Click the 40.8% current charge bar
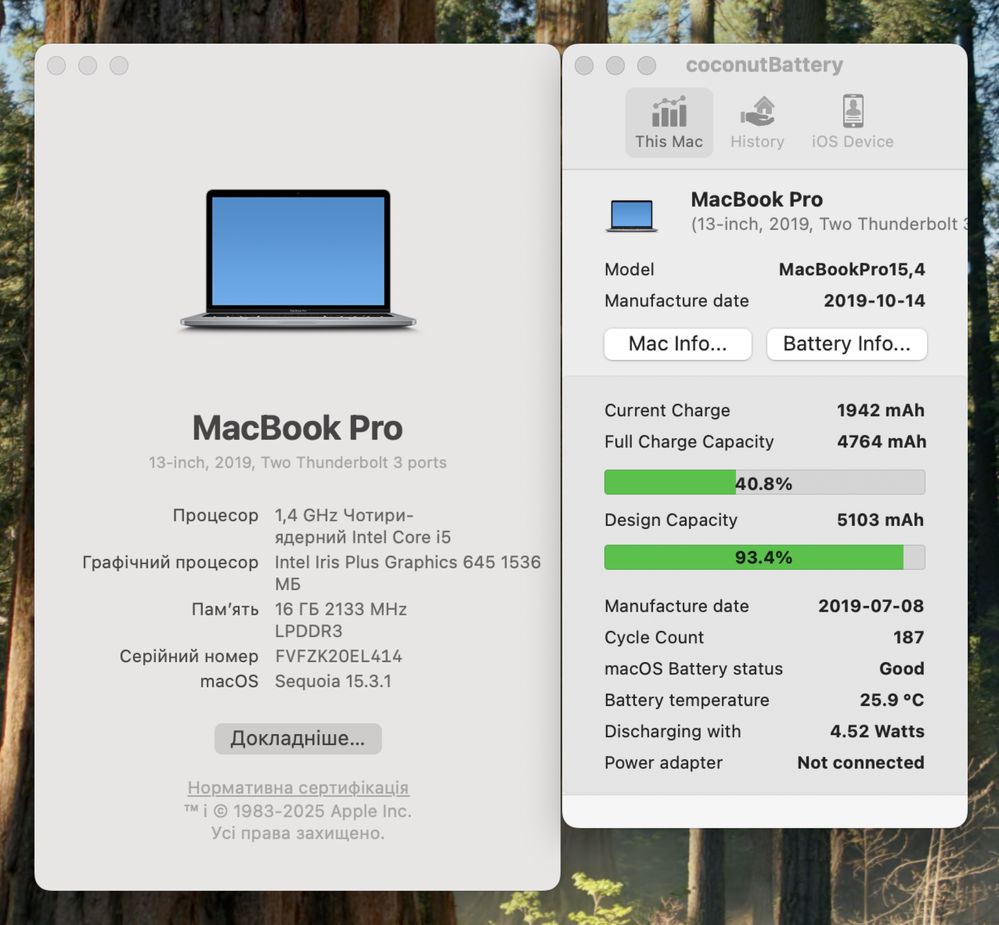This screenshot has height=925, width=999. point(765,482)
